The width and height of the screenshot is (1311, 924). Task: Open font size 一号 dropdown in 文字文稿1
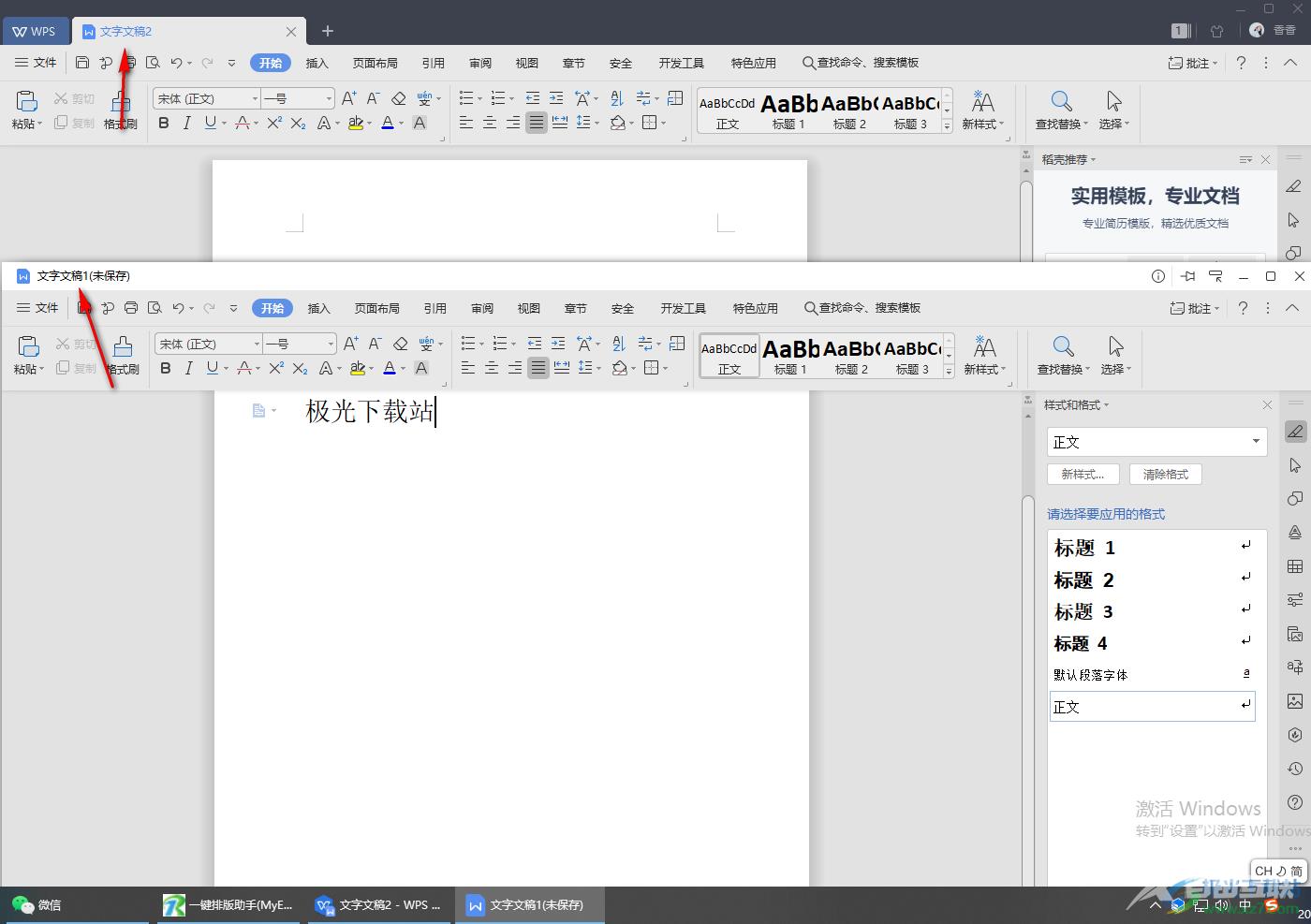point(330,344)
